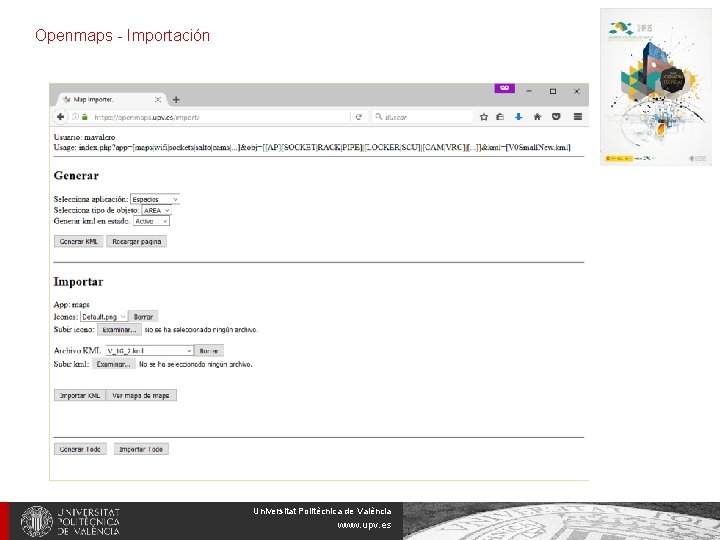This screenshot has height=540, width=720.
Task: Close the Map importer tab
Action: 158,99
